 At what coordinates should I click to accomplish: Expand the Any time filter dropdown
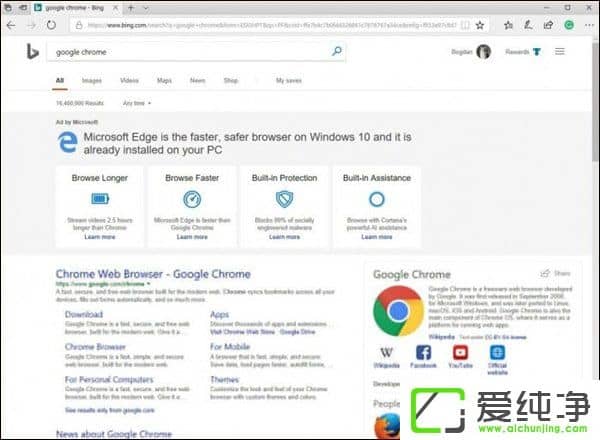[x=137, y=103]
